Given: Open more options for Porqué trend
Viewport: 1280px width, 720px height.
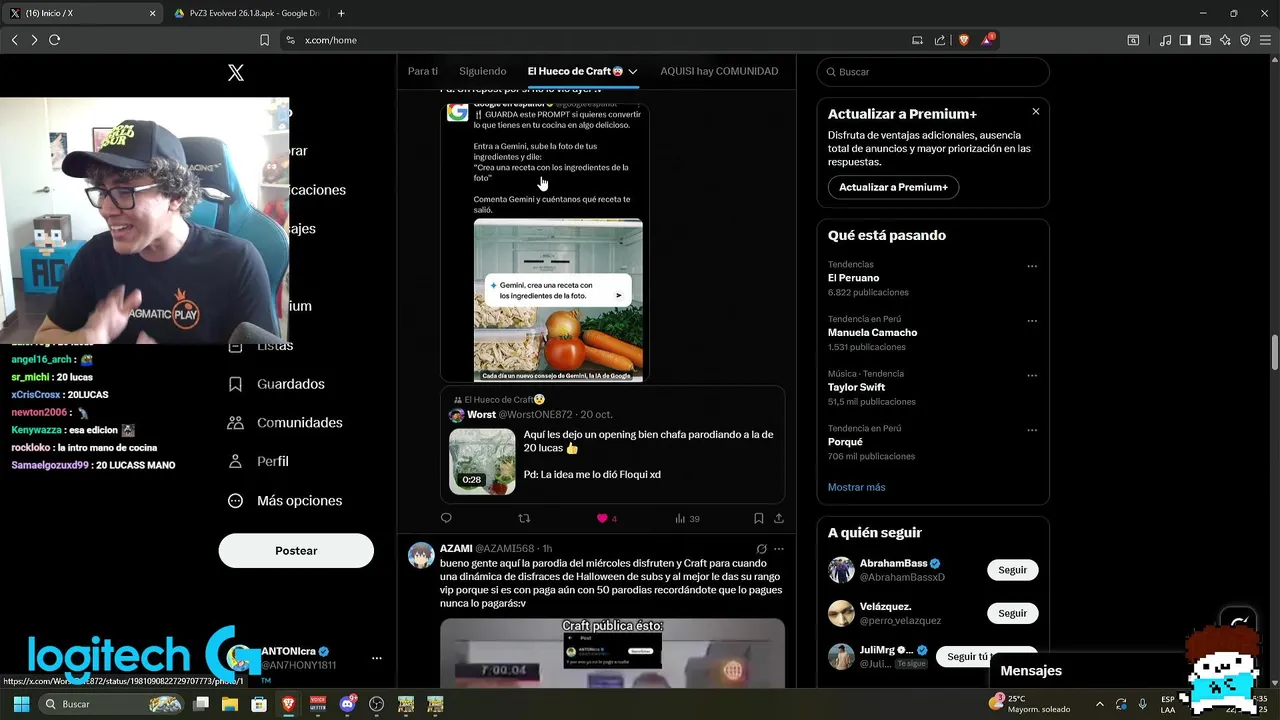Looking at the screenshot, I should [1032, 430].
